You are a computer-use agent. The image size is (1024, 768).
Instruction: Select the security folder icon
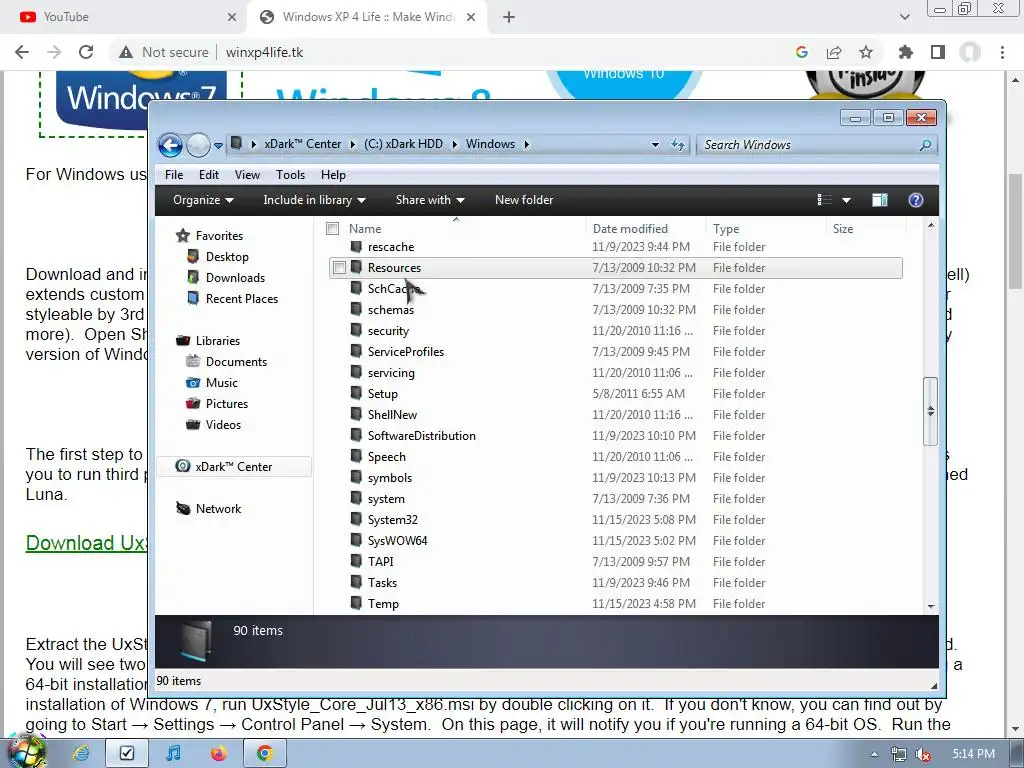(x=356, y=330)
